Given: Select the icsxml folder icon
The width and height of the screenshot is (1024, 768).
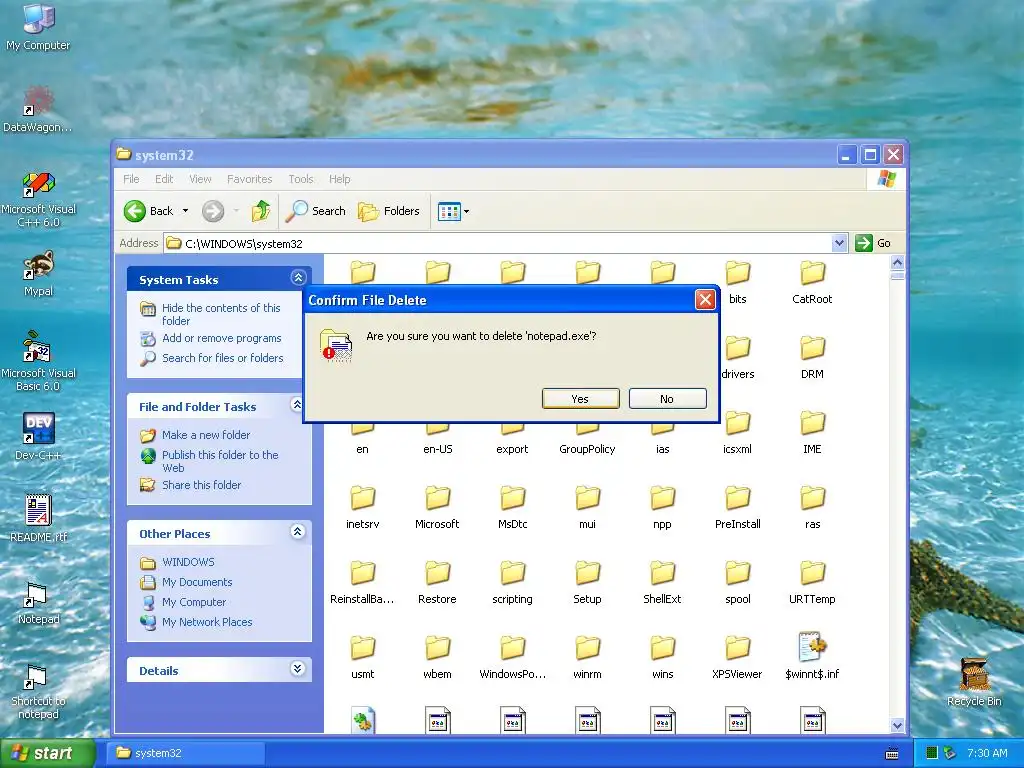Looking at the screenshot, I should click(x=737, y=423).
